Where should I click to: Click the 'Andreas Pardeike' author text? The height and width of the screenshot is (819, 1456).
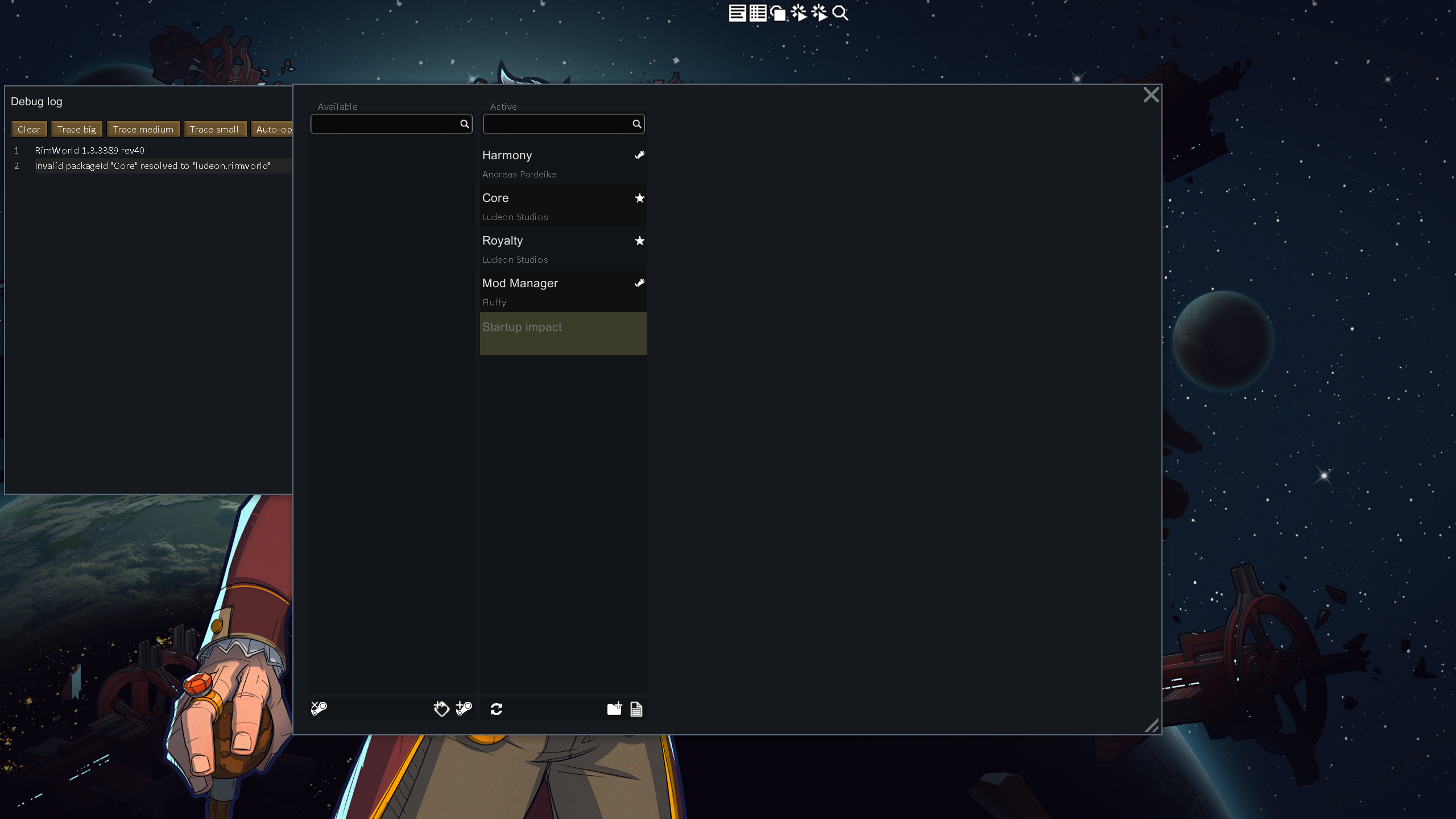519,175
